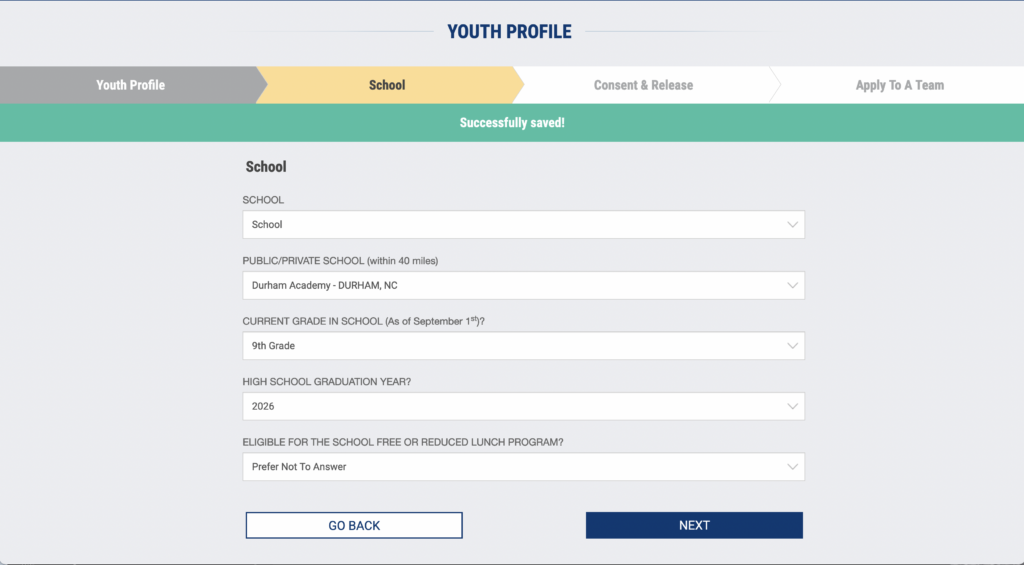
Task: Jump to the Consent & Release step
Action: pos(643,85)
